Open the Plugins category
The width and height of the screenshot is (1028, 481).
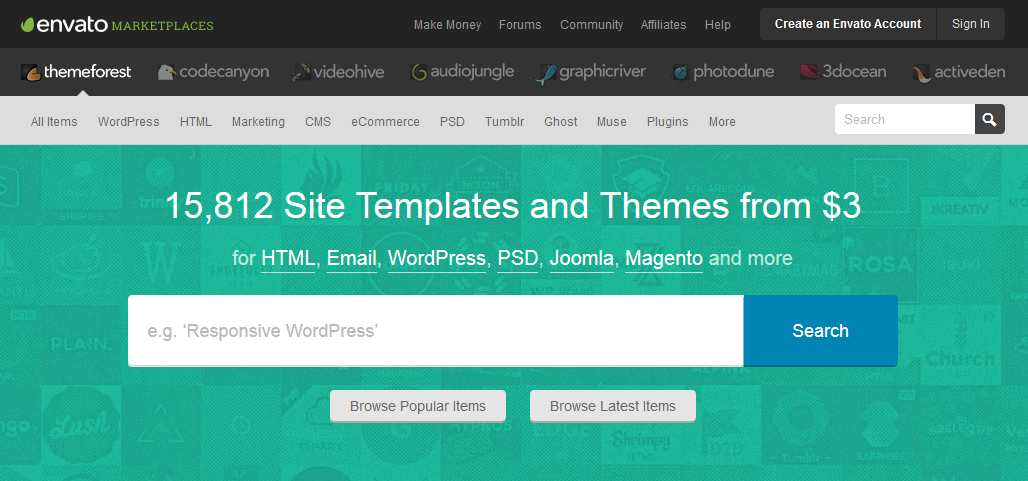coord(667,122)
